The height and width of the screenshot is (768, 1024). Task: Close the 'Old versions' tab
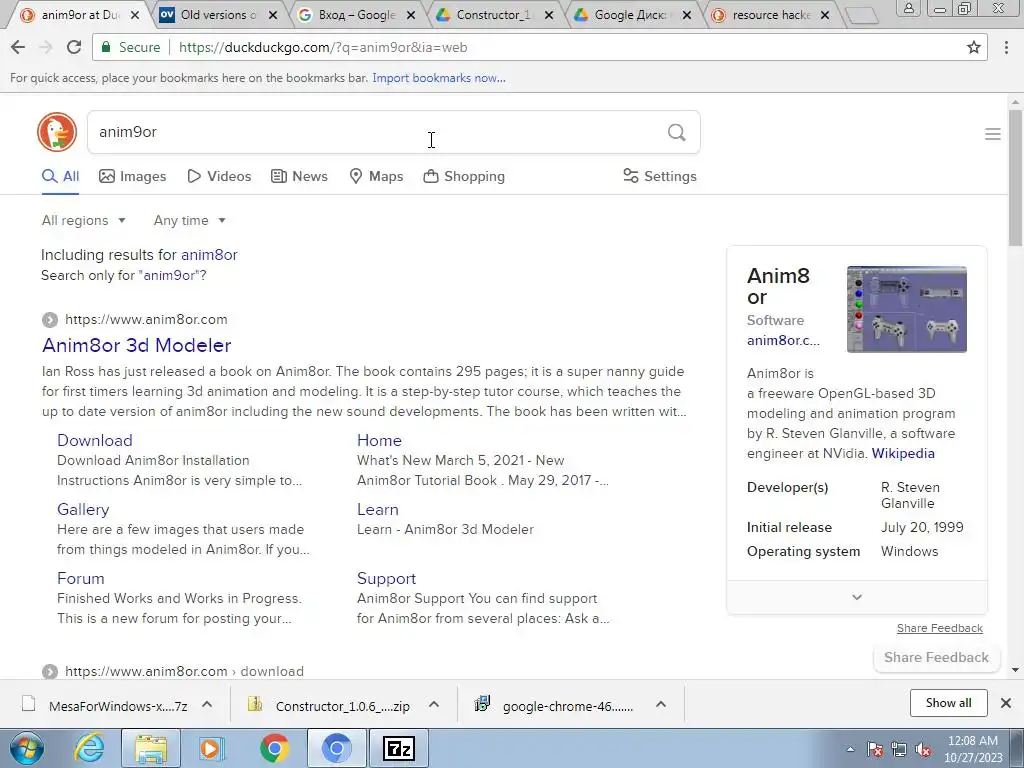273,15
